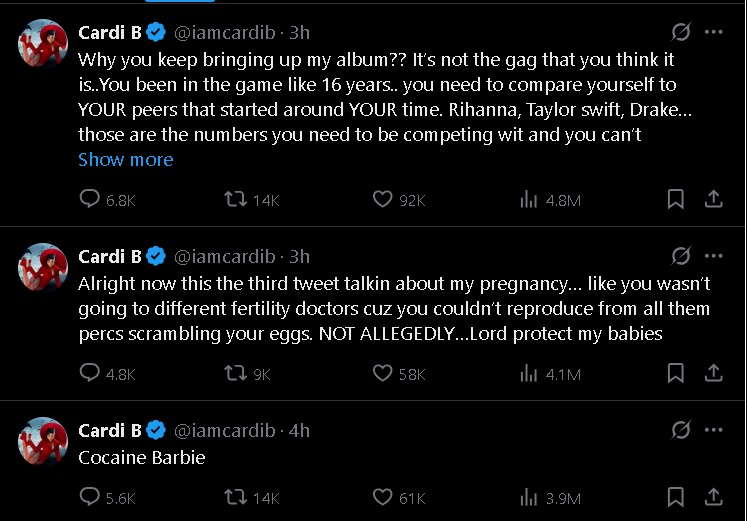Bookmark the Cocaine Barbie tweet

pyautogui.click(x=676, y=497)
